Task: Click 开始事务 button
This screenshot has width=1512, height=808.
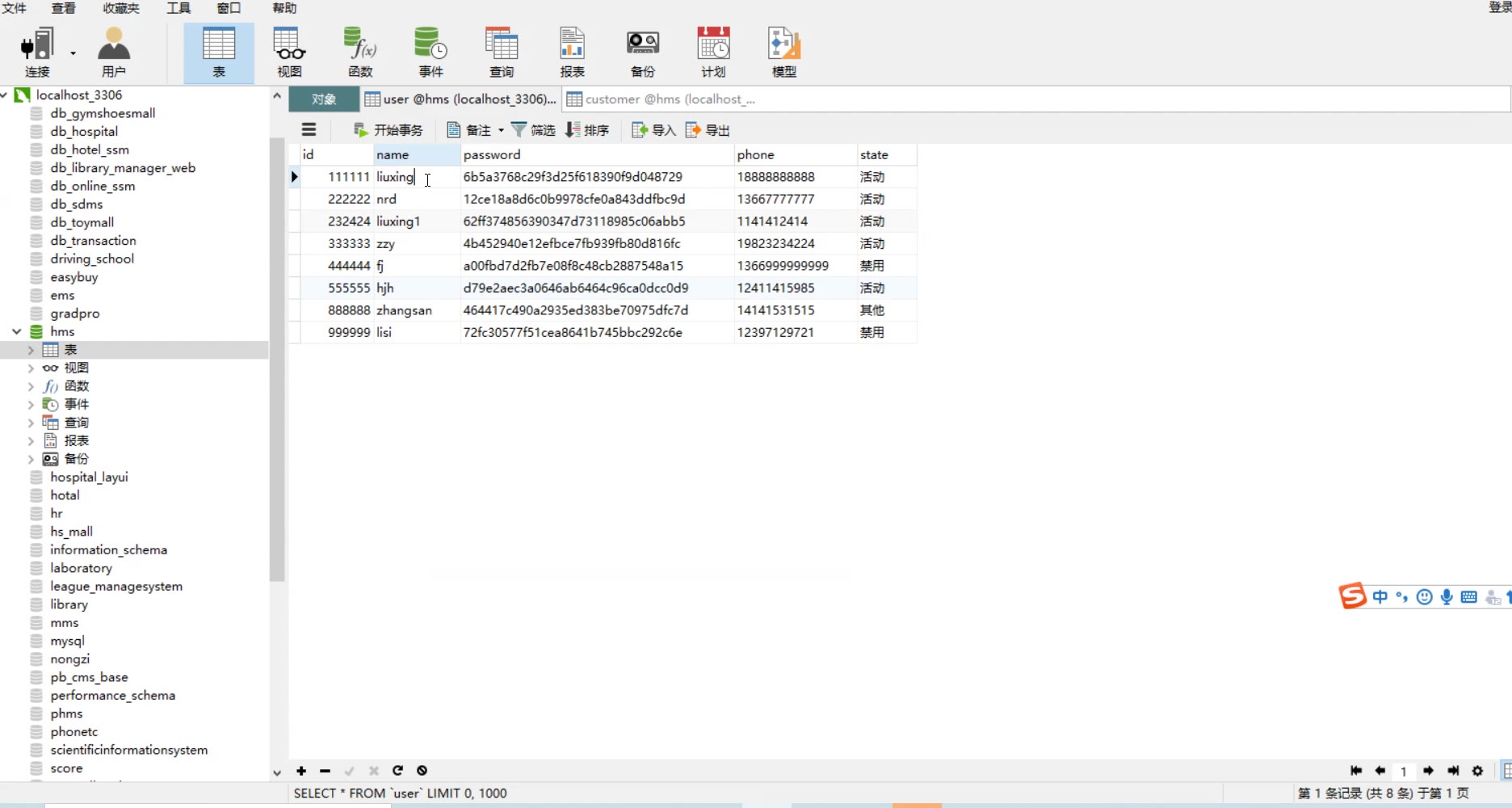Action: (x=388, y=130)
